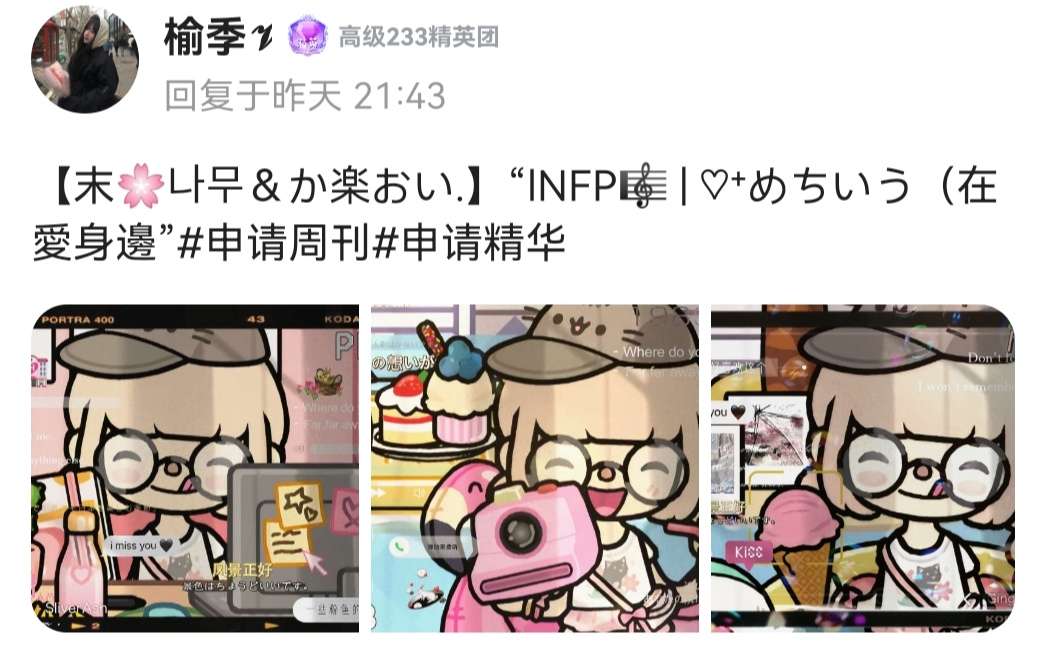Open the user's round profile avatar
Viewport: 1062px width, 655px height.
[x=85, y=59]
